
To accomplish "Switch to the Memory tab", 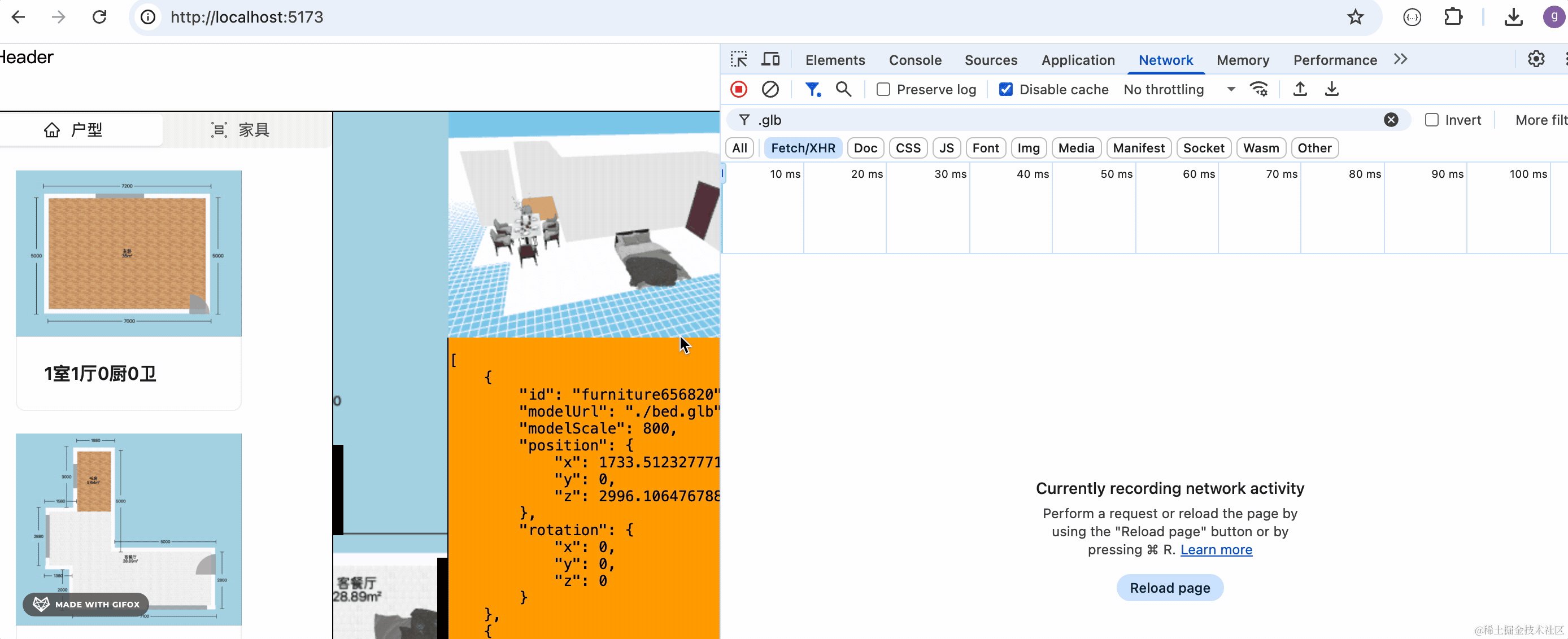I will tap(1242, 60).
